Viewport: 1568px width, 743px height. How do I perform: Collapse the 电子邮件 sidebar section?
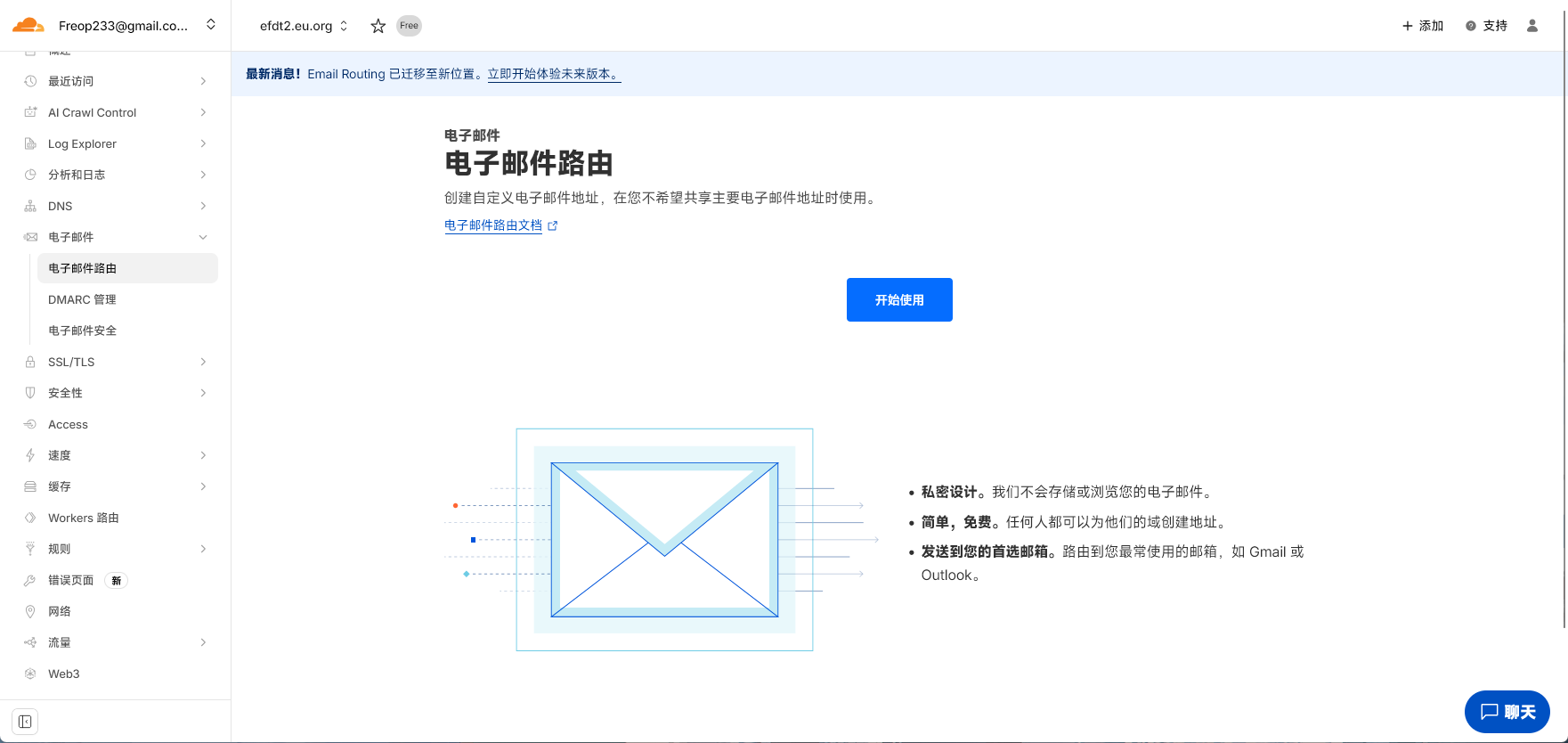click(x=203, y=237)
